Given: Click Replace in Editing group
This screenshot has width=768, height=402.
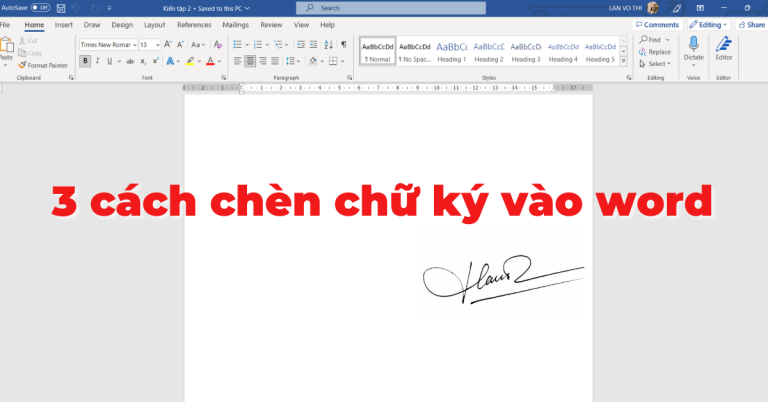Looking at the screenshot, I should 655,52.
